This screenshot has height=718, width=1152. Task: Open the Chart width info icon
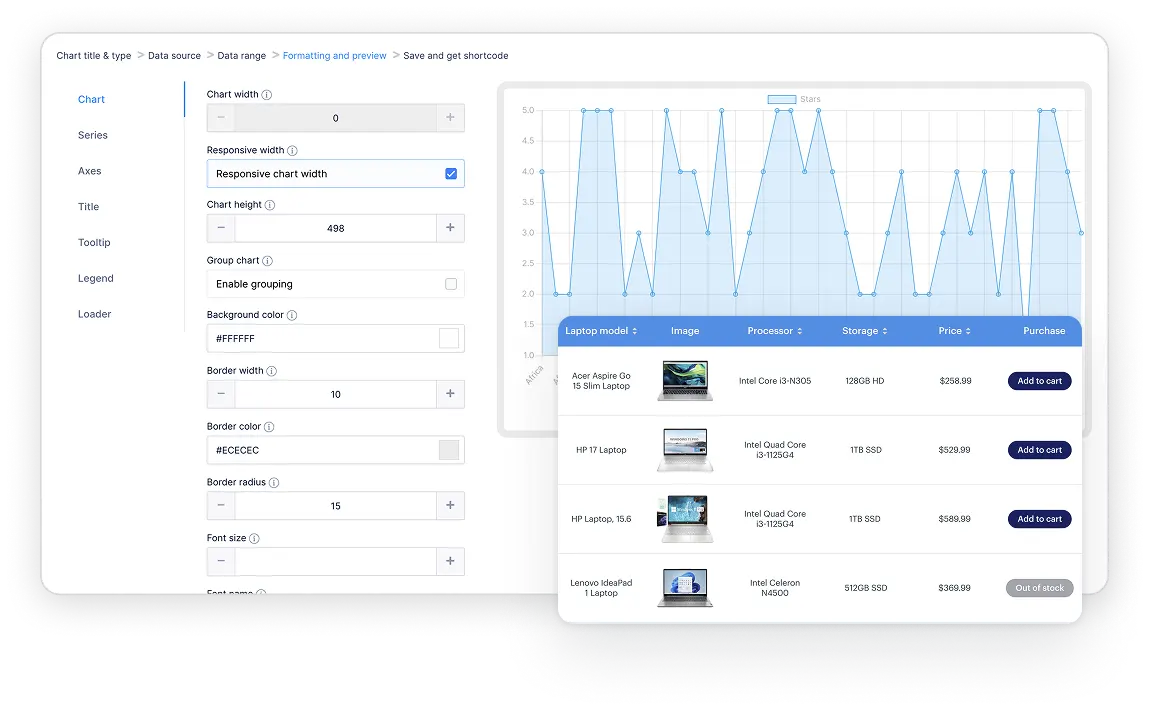point(267,95)
